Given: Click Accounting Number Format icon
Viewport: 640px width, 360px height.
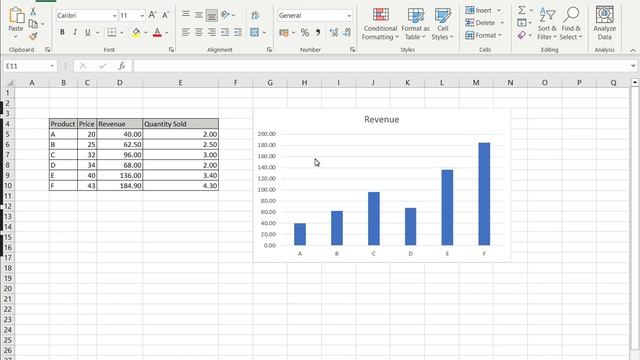Looking at the screenshot, I should pos(284,33).
